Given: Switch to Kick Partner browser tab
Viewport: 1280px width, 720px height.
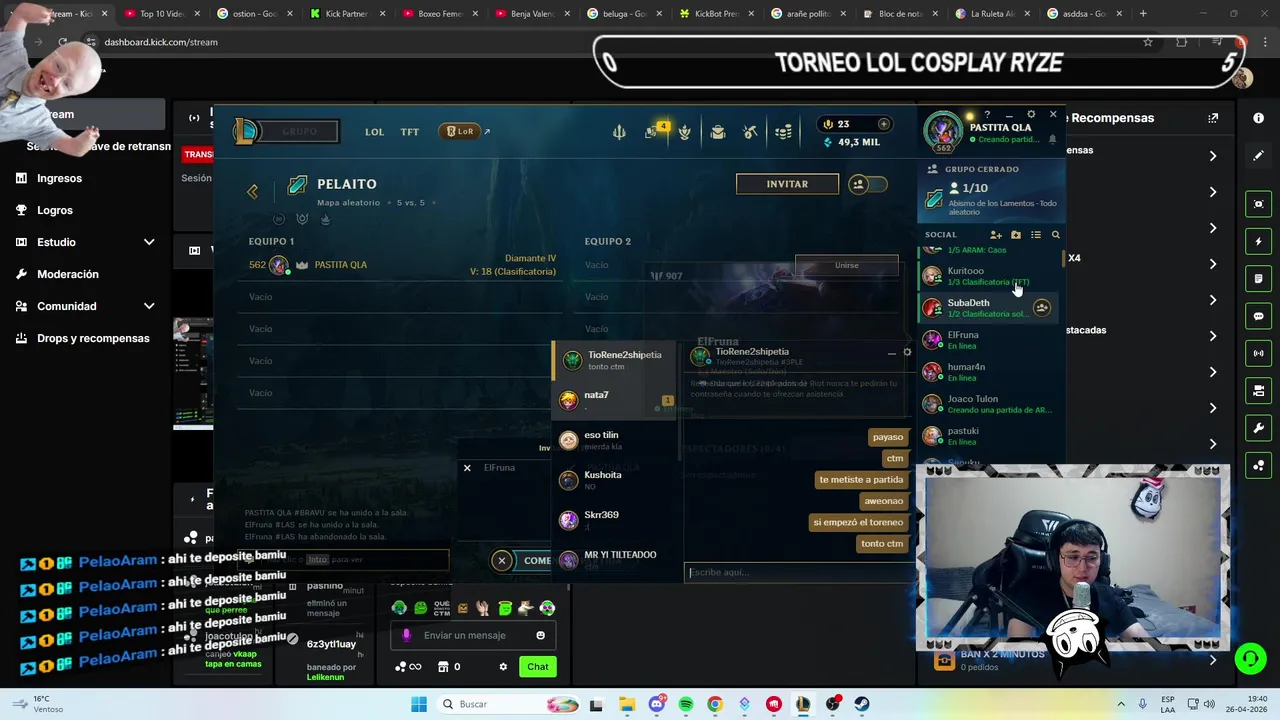Looking at the screenshot, I should (x=346, y=14).
